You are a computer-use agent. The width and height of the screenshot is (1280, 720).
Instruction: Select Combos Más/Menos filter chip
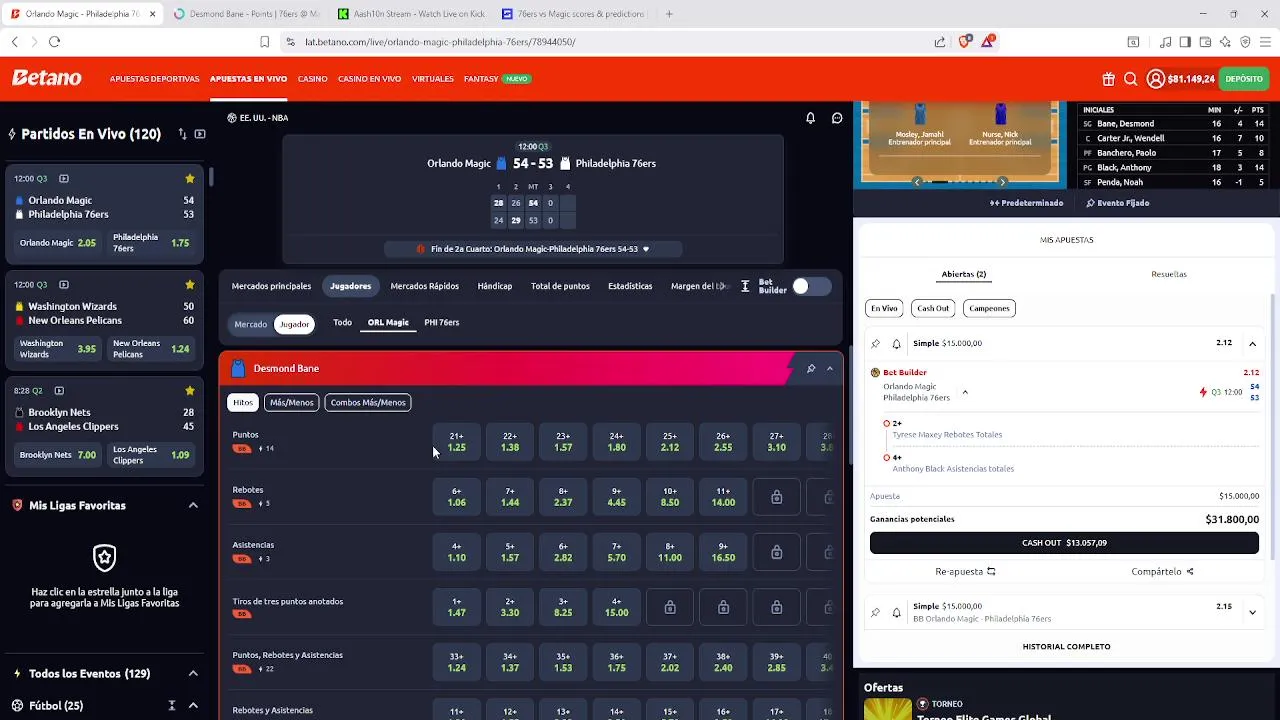tap(368, 402)
